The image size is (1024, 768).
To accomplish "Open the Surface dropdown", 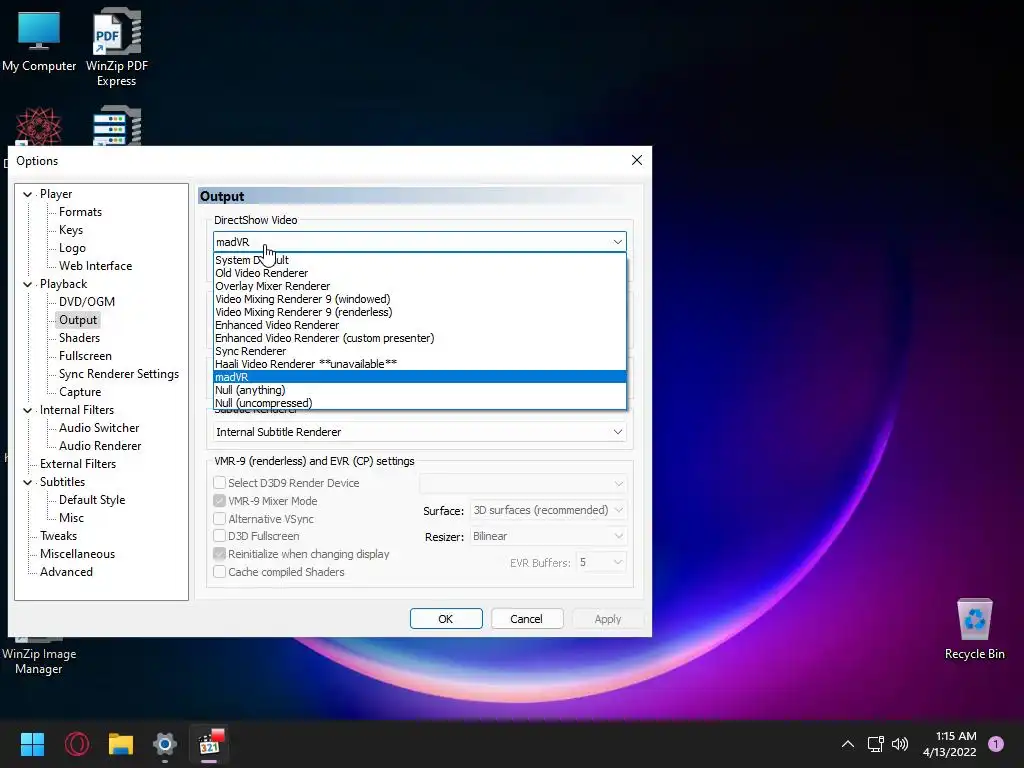I will click(548, 510).
